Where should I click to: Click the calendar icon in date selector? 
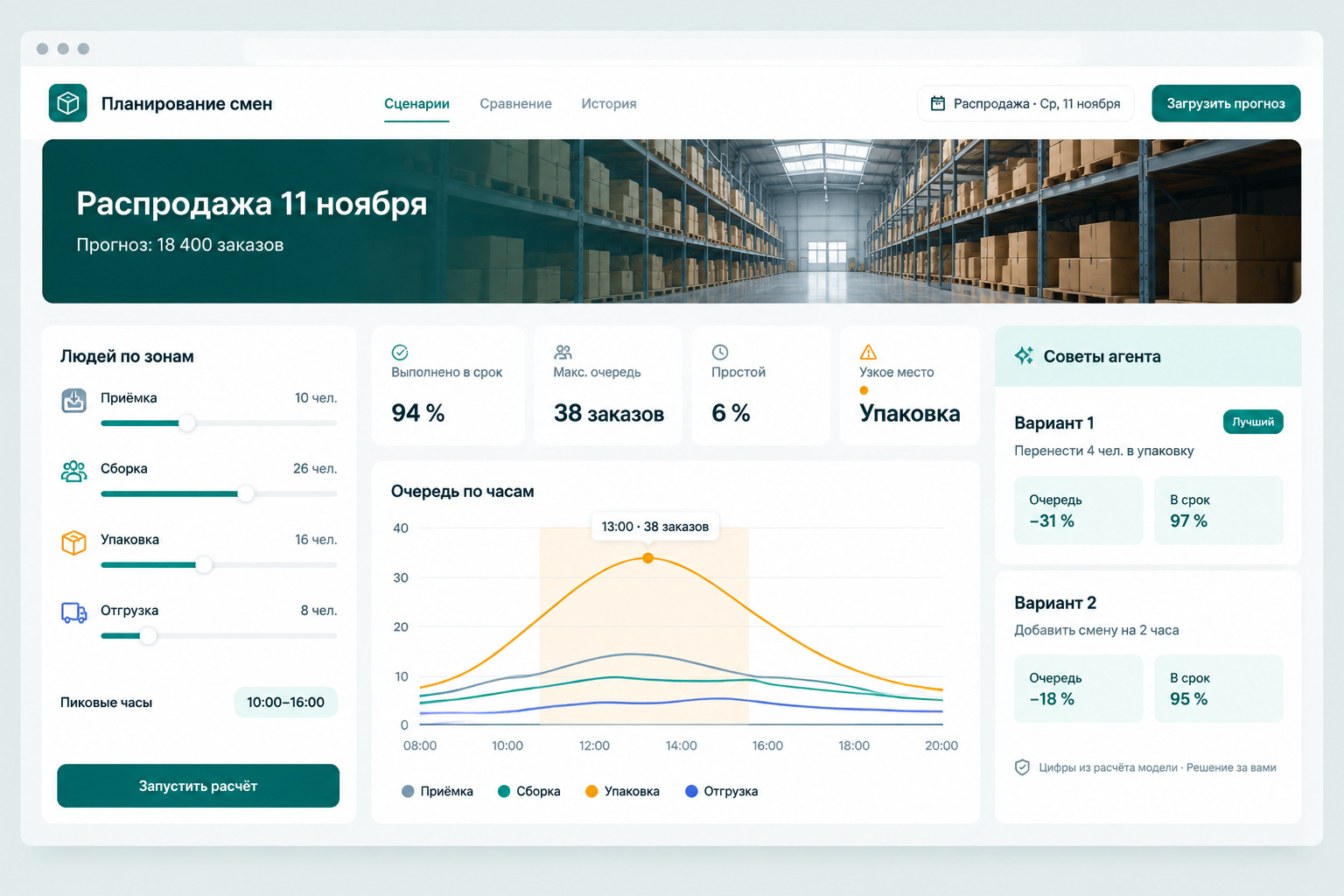coord(937,103)
